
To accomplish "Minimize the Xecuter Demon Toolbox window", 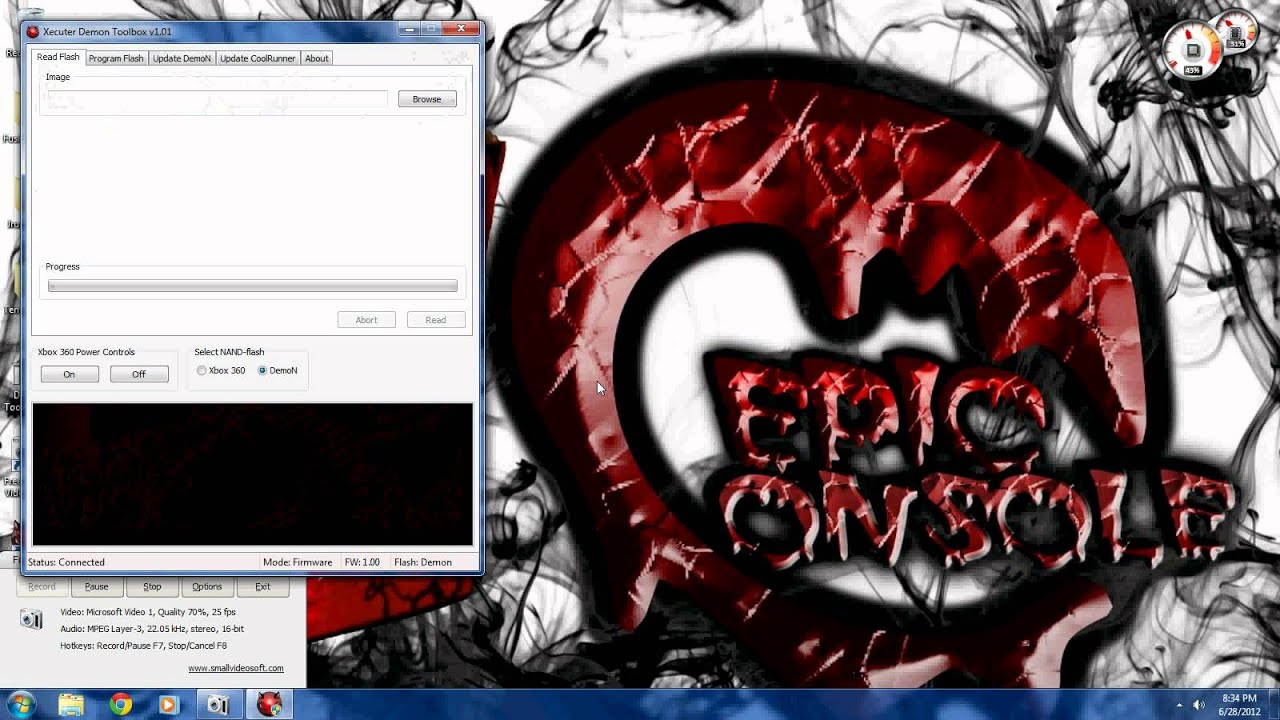I will tap(407, 30).
